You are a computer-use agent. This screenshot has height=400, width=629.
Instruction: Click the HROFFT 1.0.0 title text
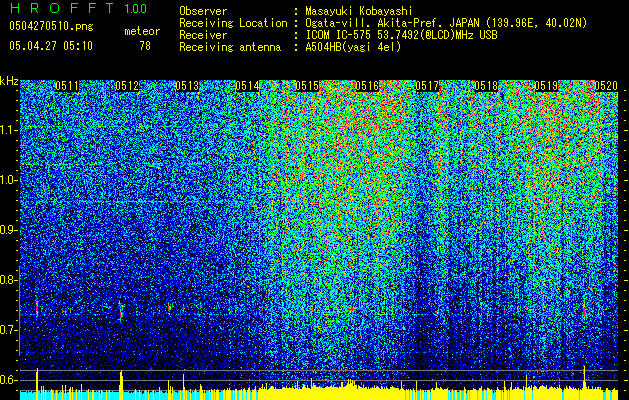(x=79, y=8)
